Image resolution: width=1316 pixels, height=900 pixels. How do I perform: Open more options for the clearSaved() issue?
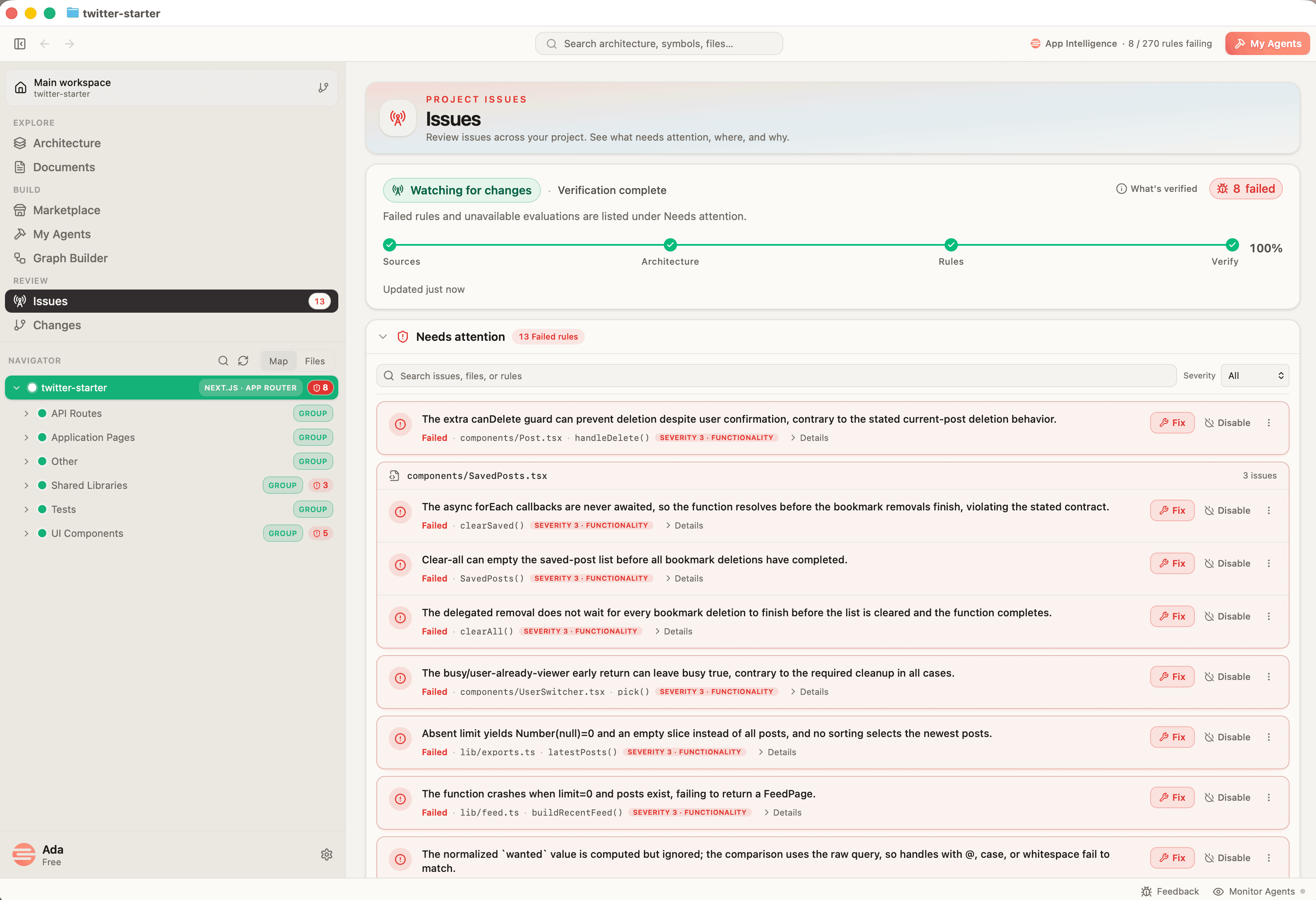pos(1269,510)
